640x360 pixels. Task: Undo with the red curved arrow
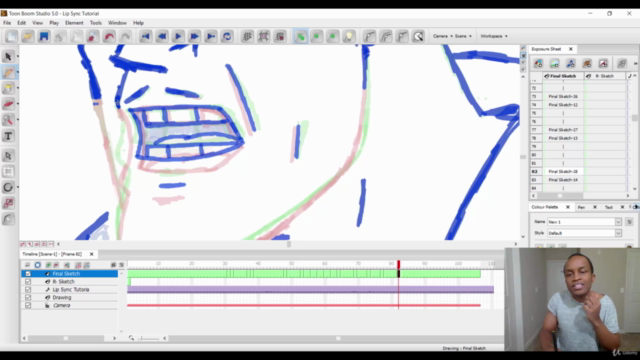(109, 36)
